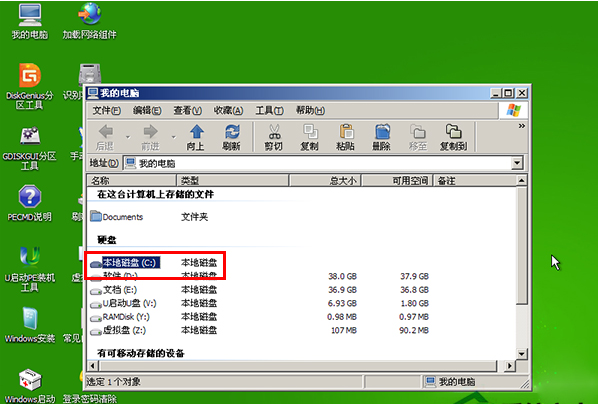Screen dimensions: 598x404
Task: Click the 后退 back toolbar button
Action: pyautogui.click(x=105, y=137)
